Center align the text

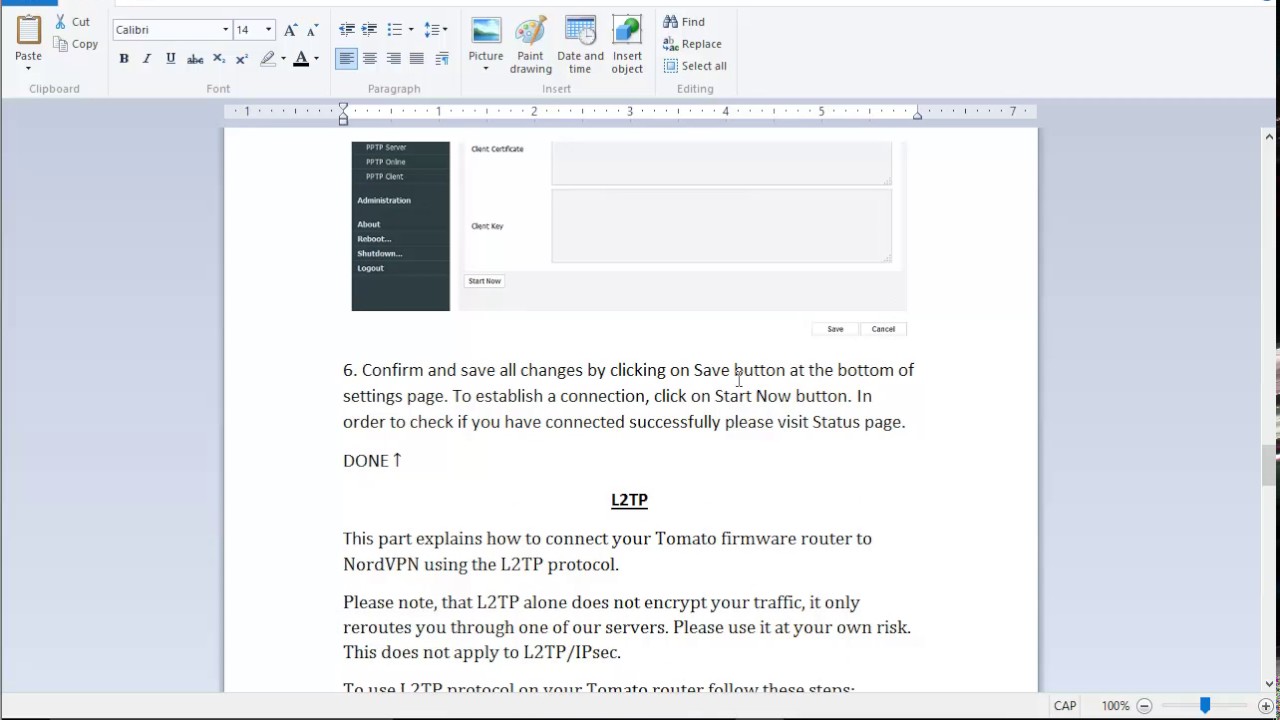point(370,59)
